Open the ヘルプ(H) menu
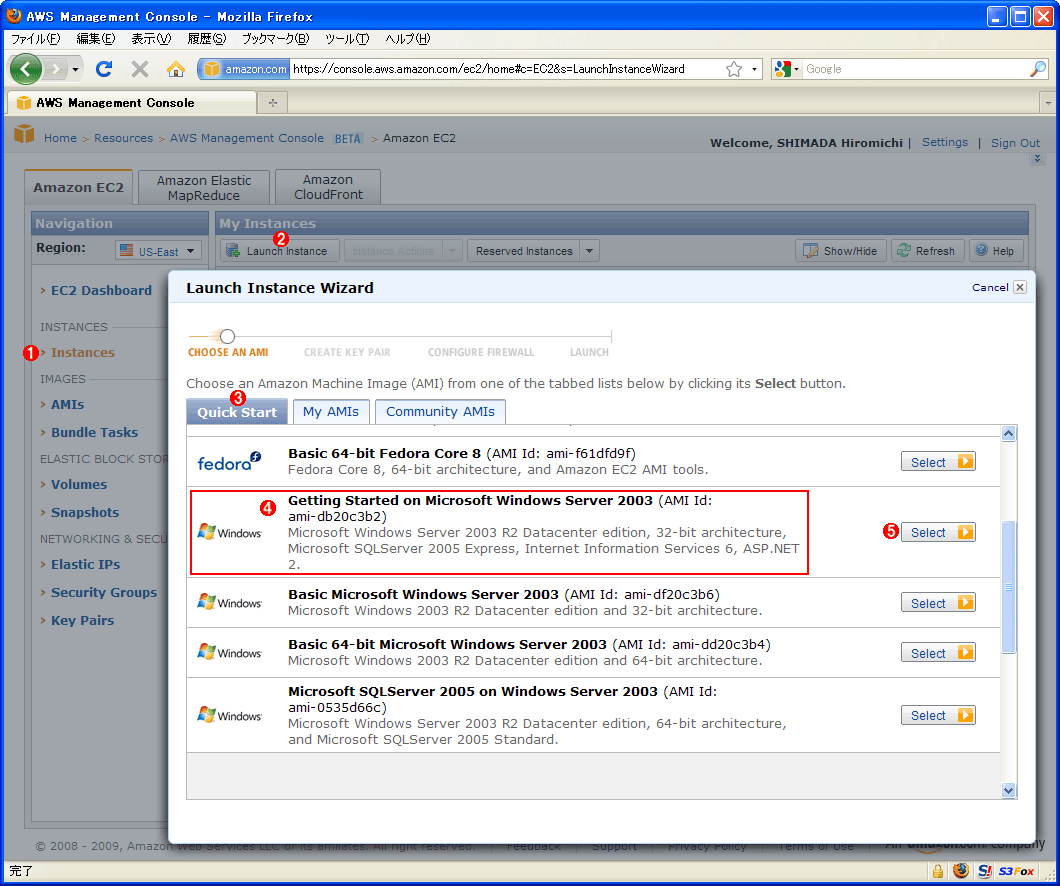This screenshot has height=886, width=1060. (x=408, y=39)
